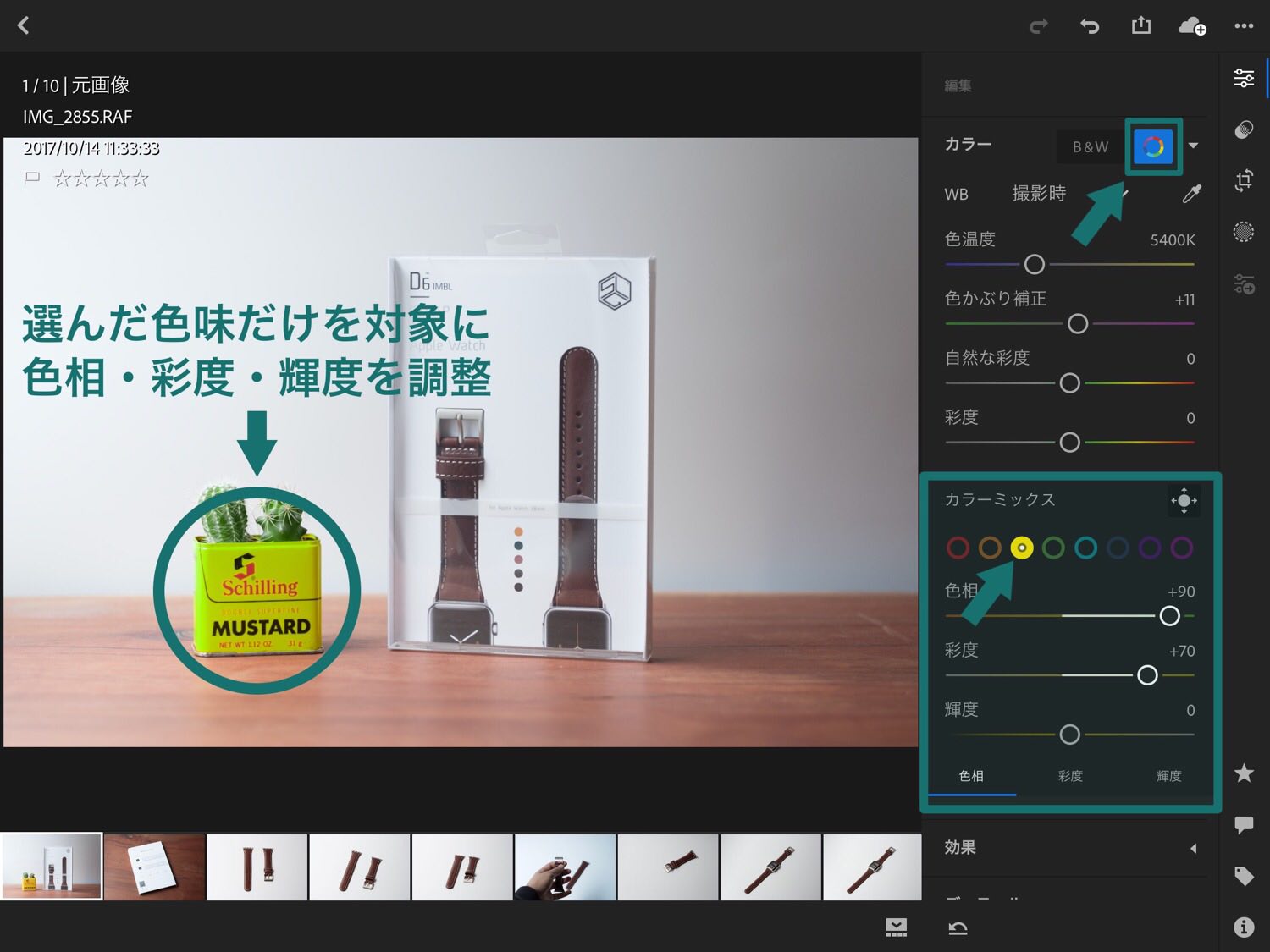The height and width of the screenshot is (952, 1270).
Task: Toggle the color mix wheel button
Action: click(1152, 146)
